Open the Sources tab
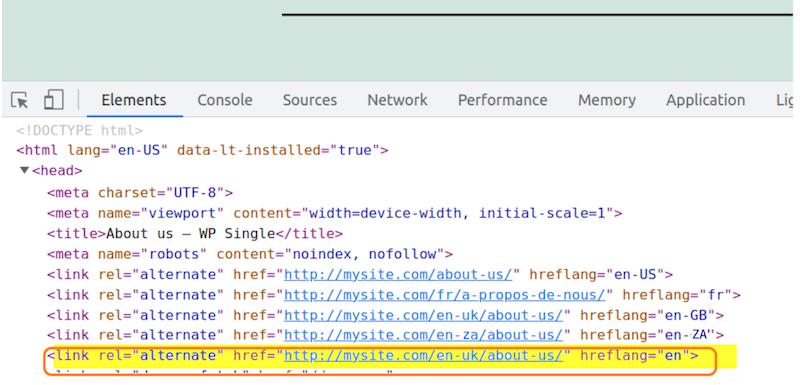 point(310,100)
